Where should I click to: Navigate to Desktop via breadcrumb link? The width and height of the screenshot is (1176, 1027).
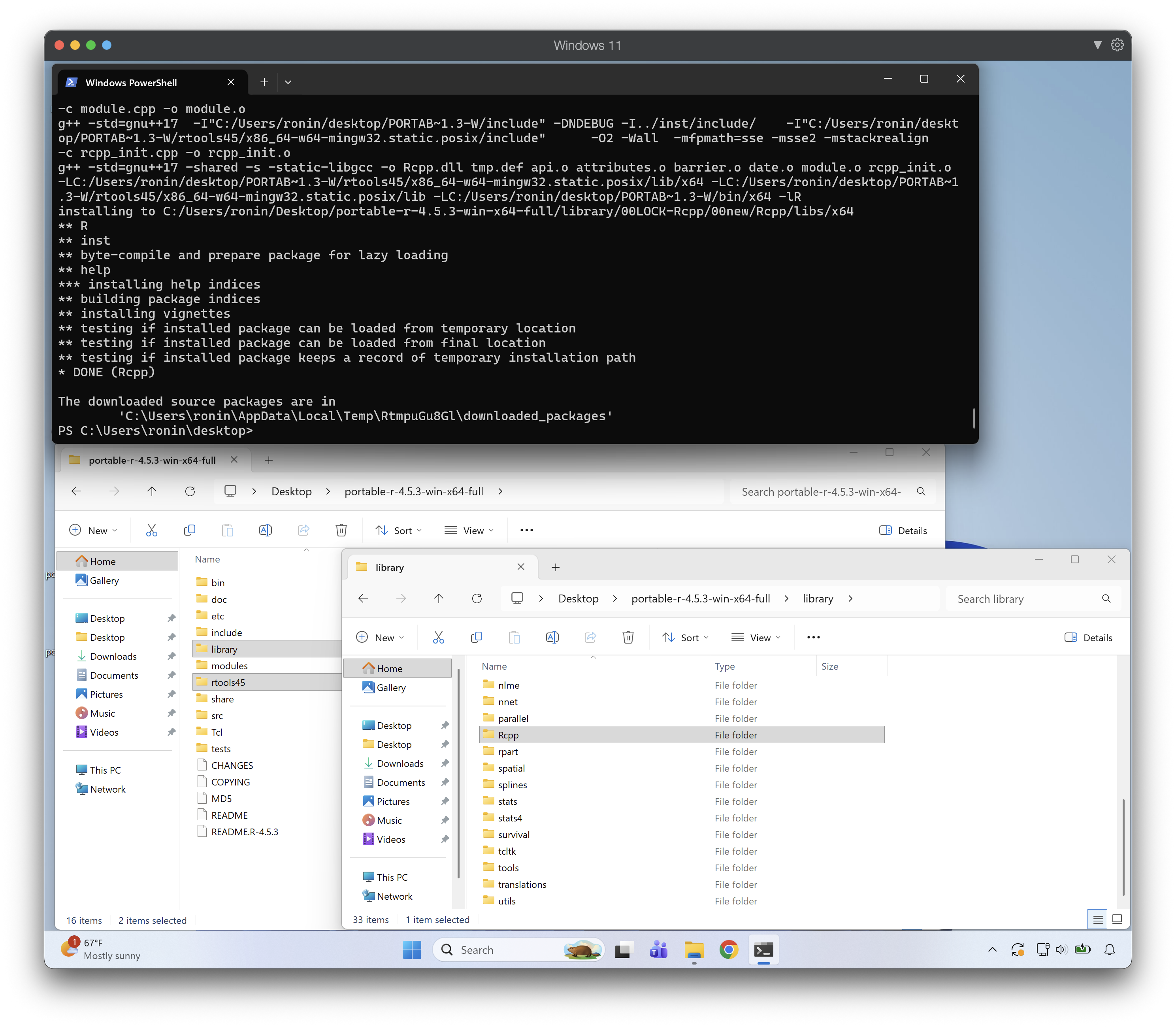point(579,598)
